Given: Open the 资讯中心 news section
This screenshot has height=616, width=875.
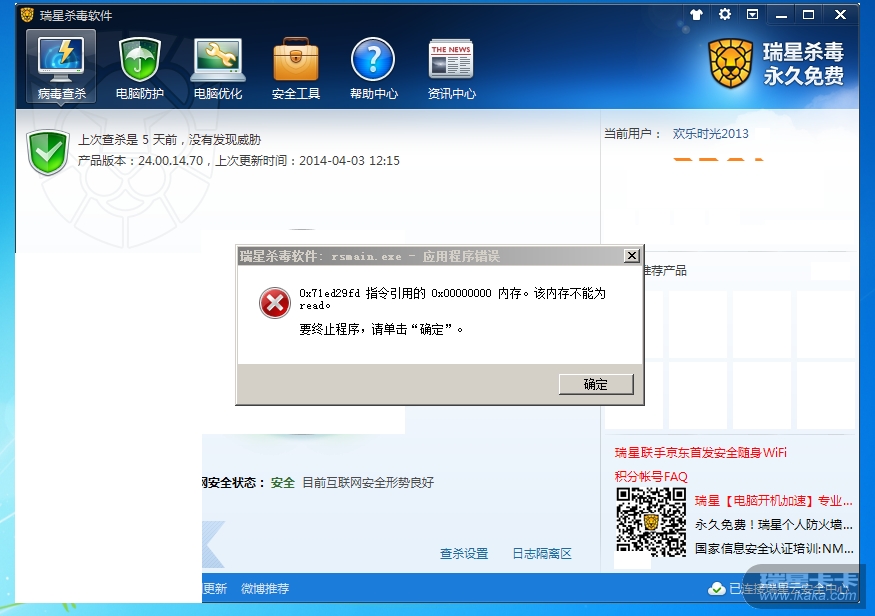Looking at the screenshot, I should [x=451, y=67].
